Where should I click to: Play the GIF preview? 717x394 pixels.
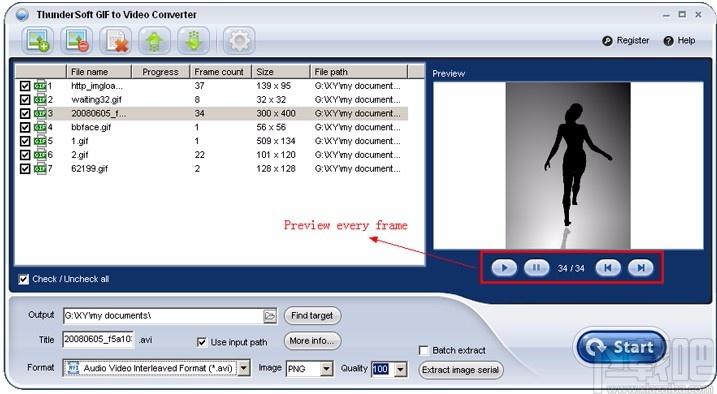504,268
